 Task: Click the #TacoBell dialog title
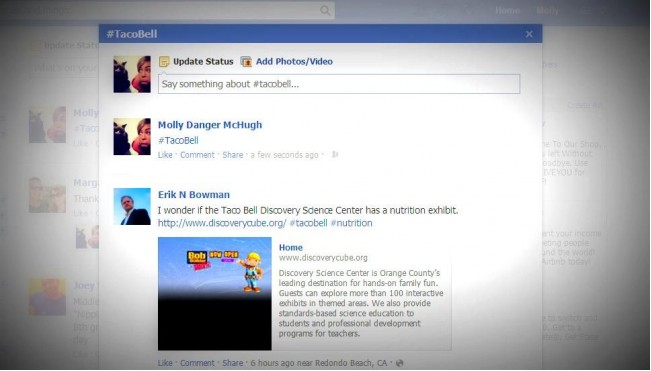click(132, 34)
